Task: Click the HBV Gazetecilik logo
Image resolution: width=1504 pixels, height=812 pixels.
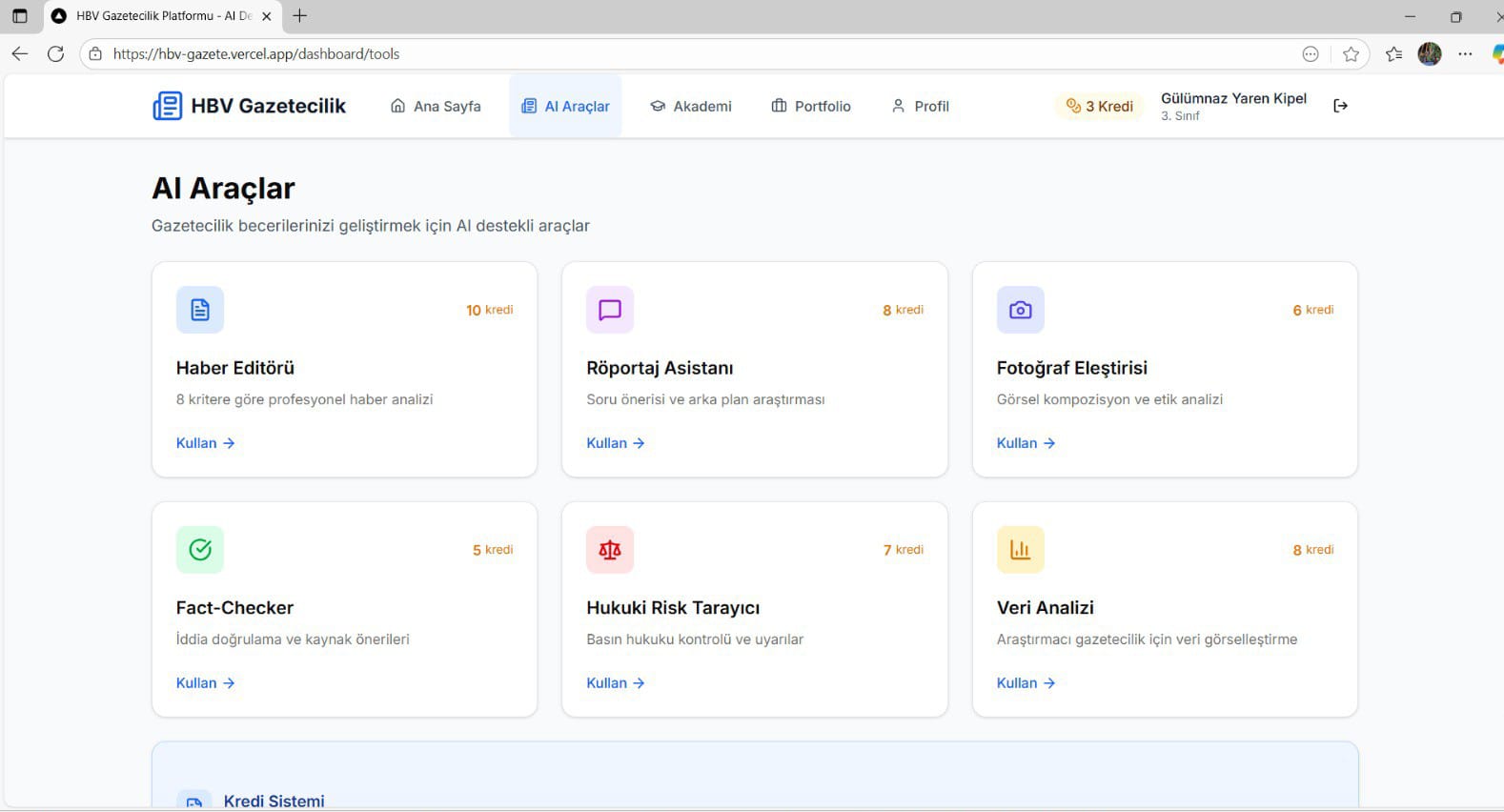Action: [x=250, y=106]
